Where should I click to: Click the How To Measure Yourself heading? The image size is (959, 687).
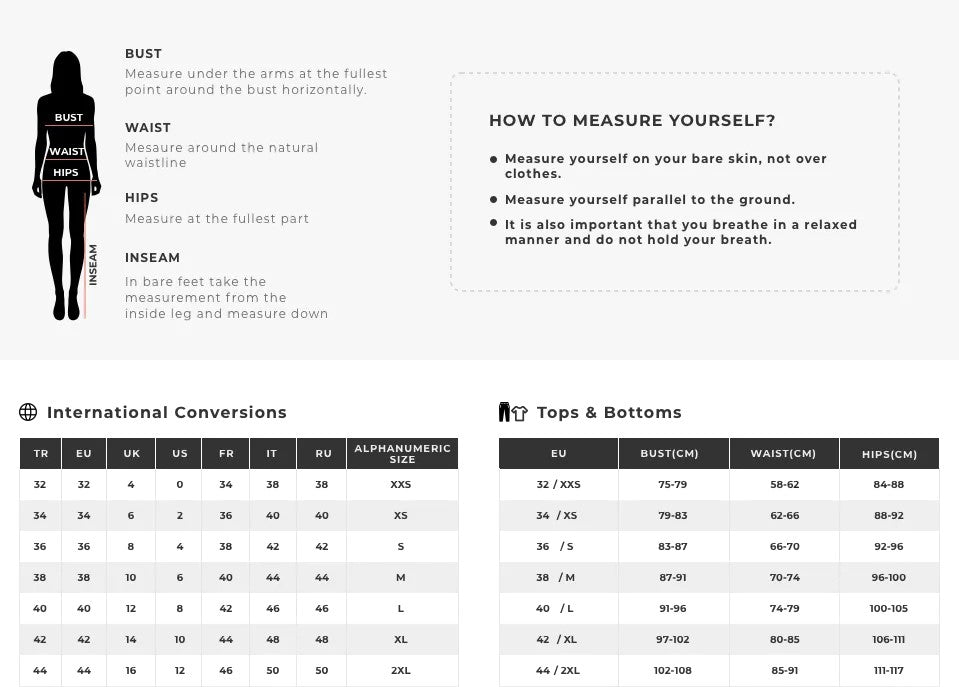click(x=632, y=121)
